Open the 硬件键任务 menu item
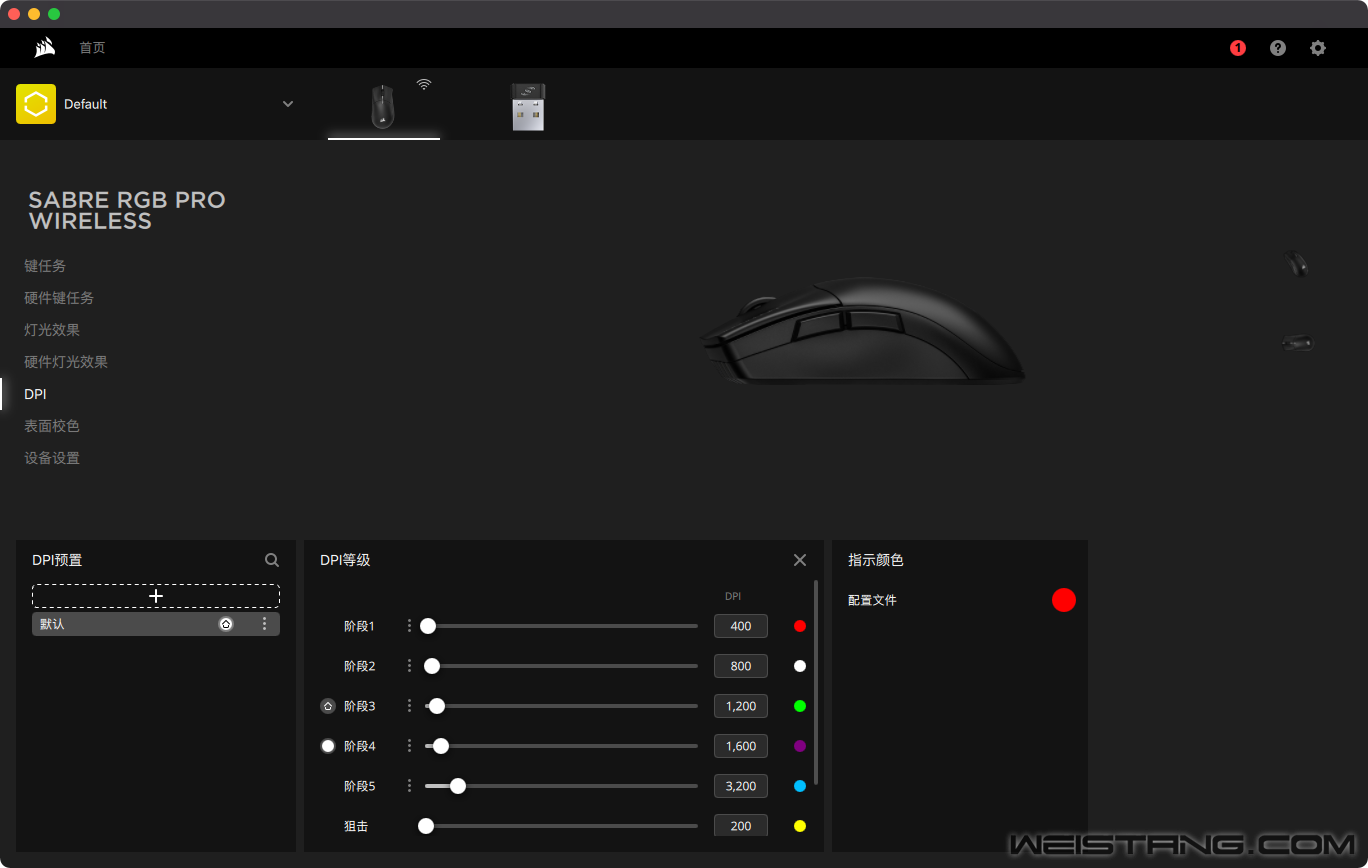The image size is (1368, 868). click(x=59, y=298)
